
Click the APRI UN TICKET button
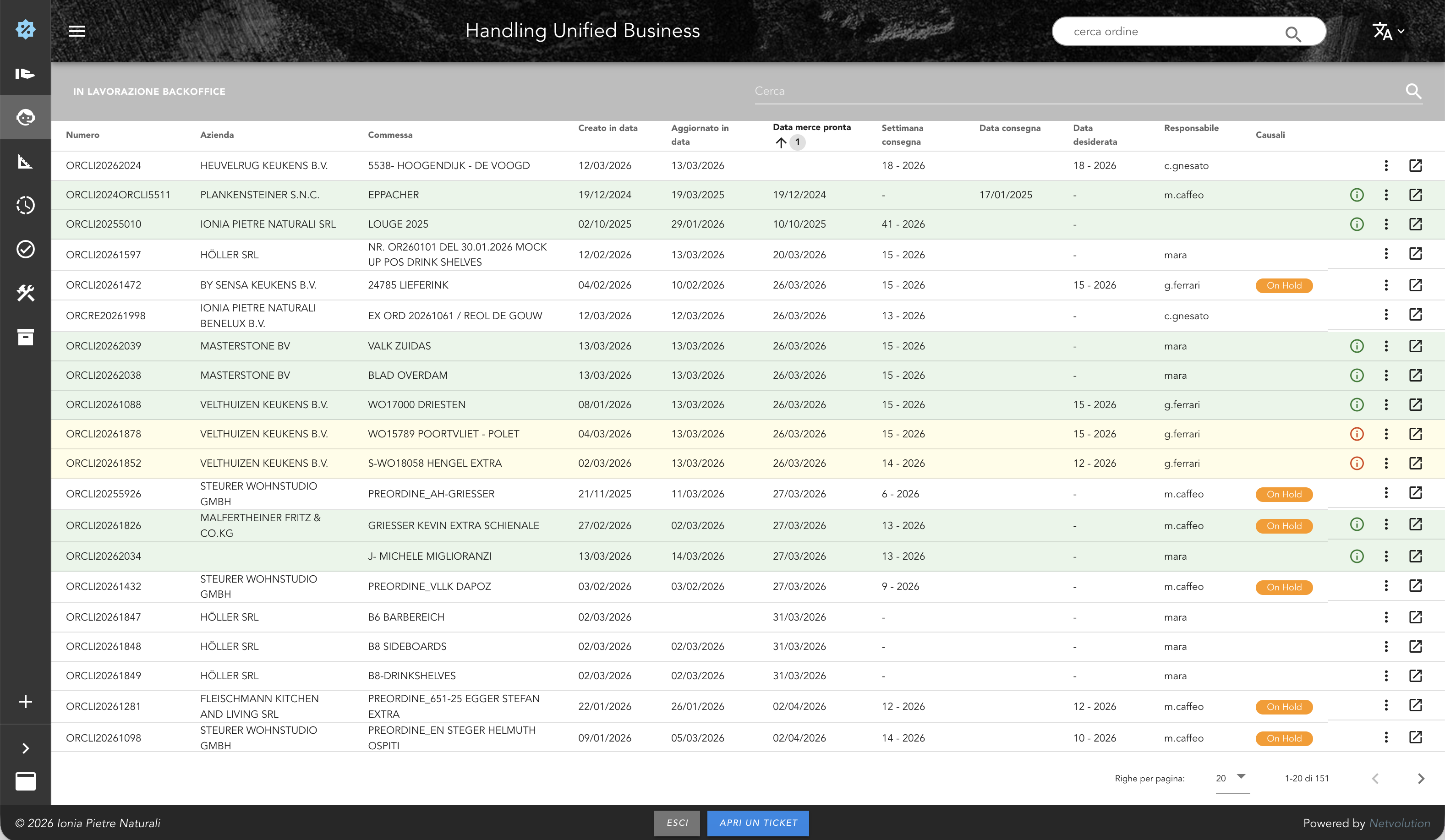758,823
